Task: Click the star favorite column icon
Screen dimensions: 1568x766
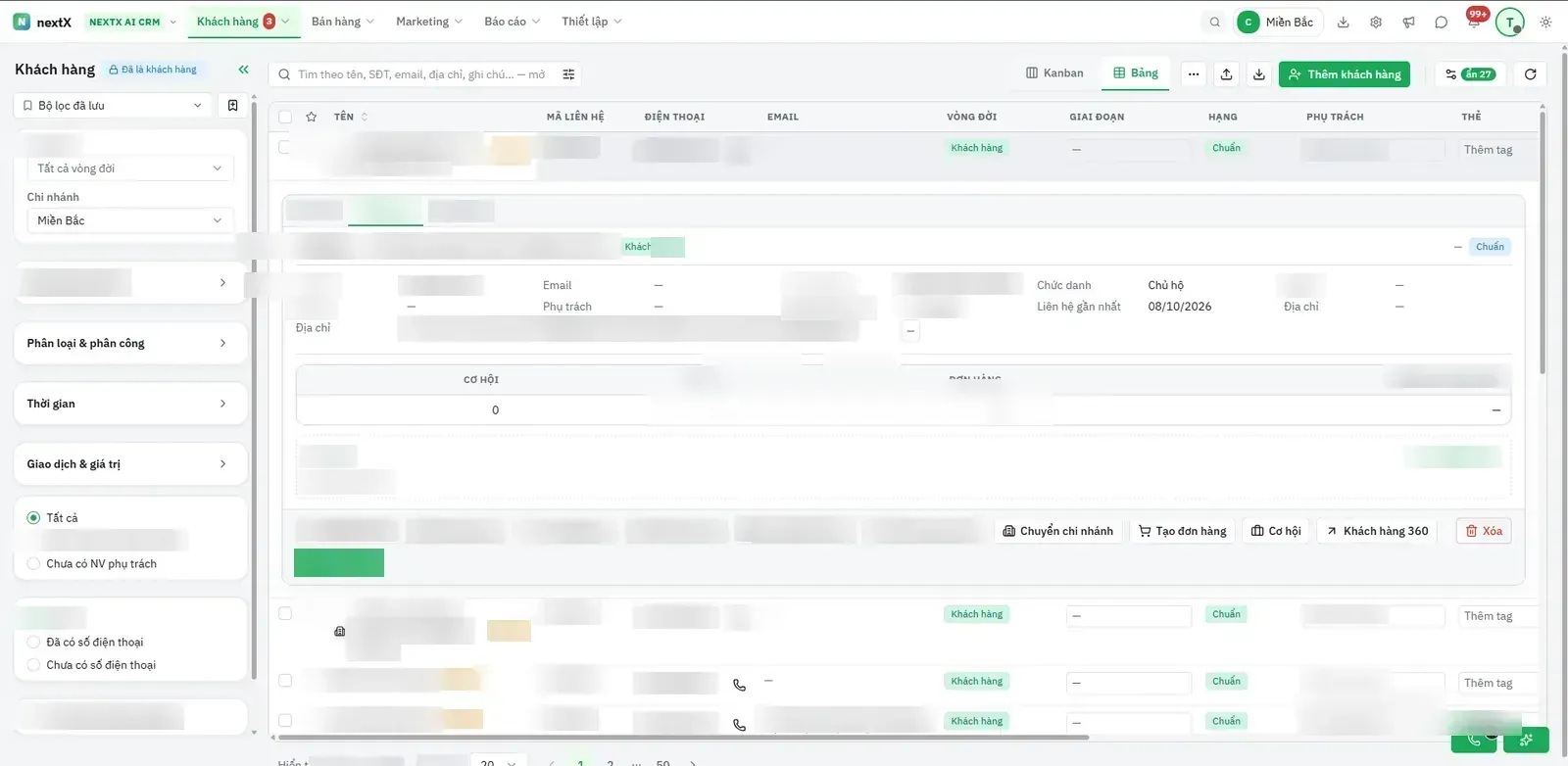Action: [311, 117]
